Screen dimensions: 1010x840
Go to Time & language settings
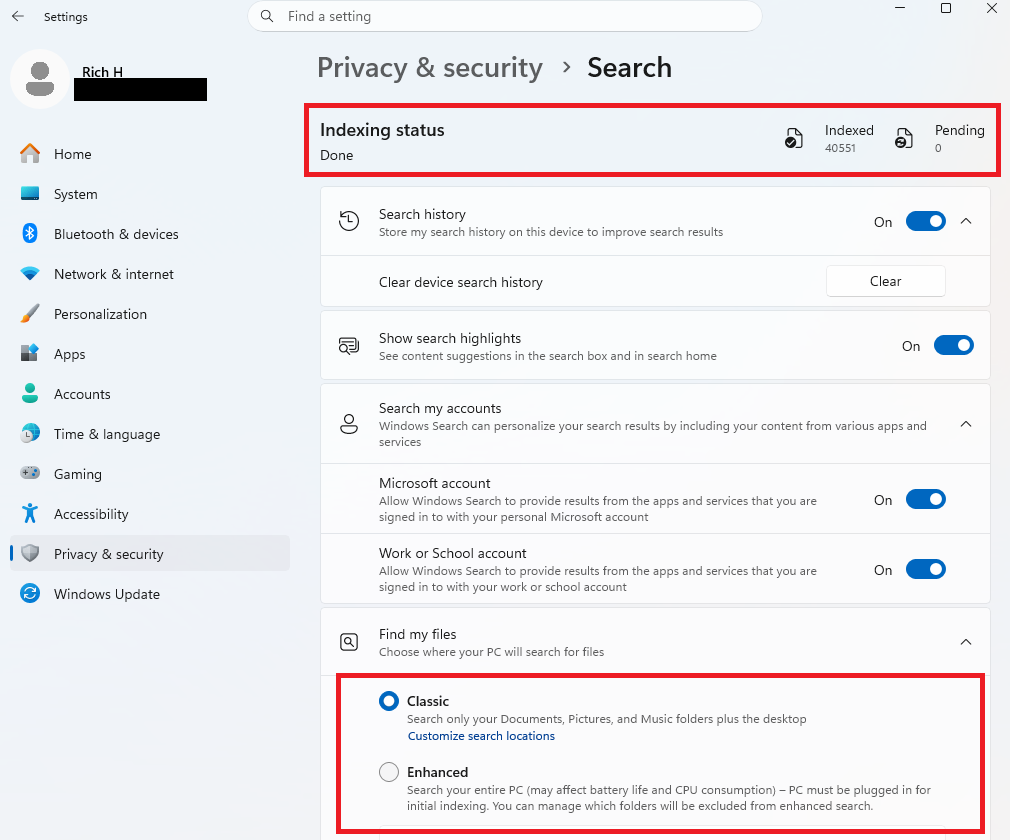point(149,434)
